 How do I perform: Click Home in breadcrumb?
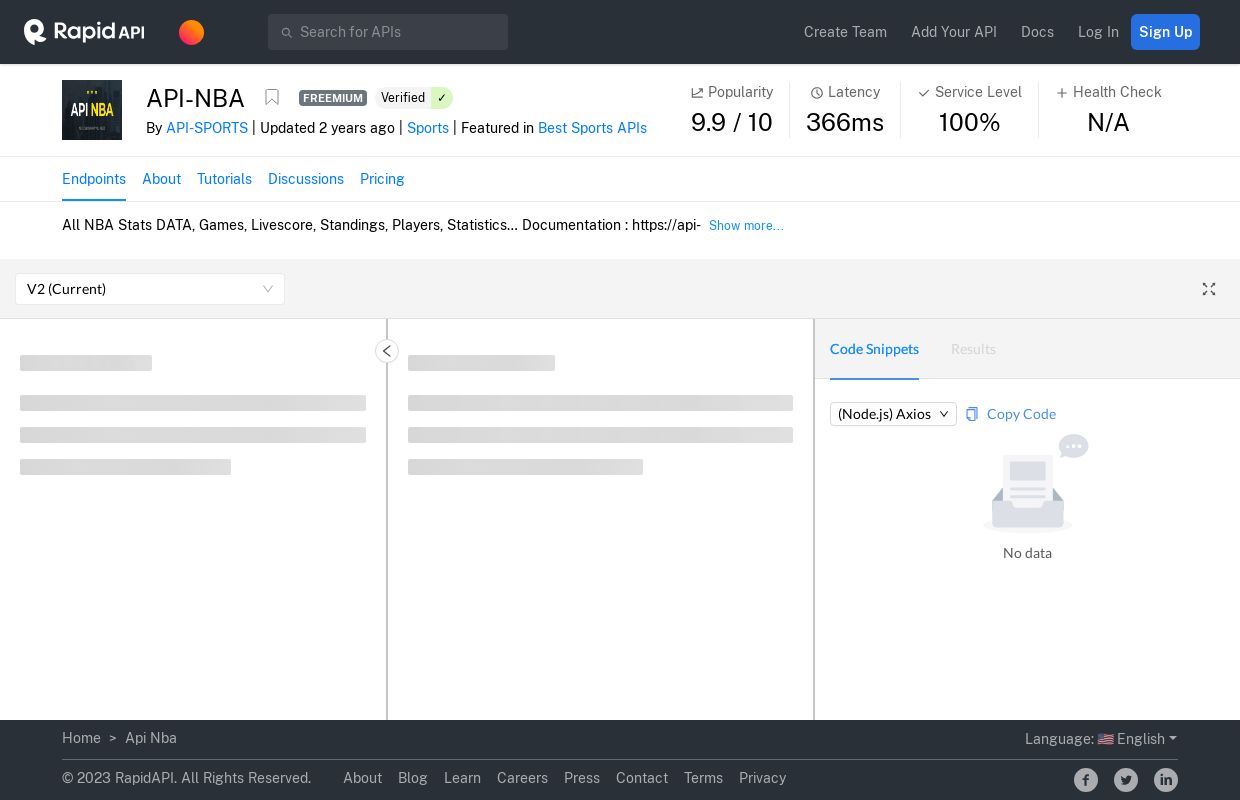(x=81, y=738)
